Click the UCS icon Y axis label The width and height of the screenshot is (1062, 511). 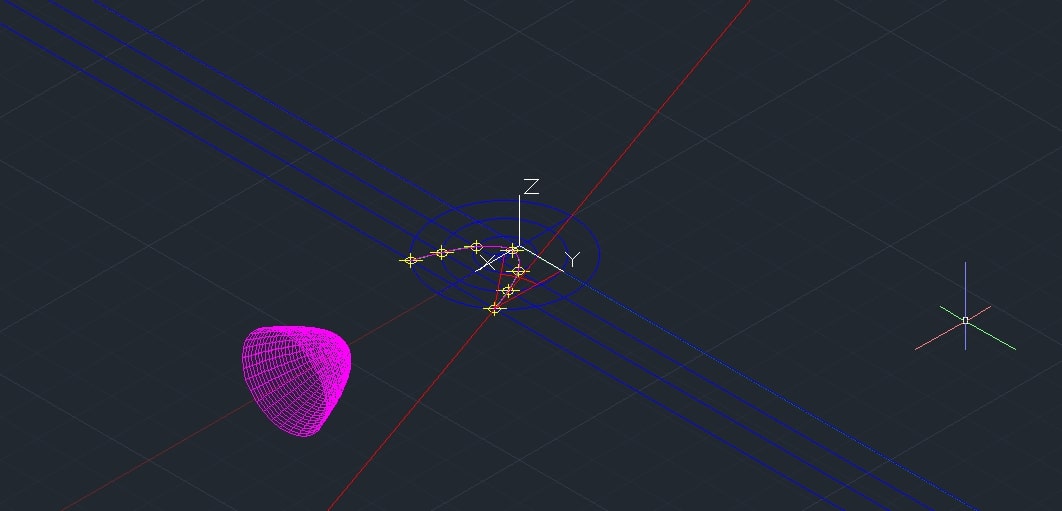click(x=573, y=260)
